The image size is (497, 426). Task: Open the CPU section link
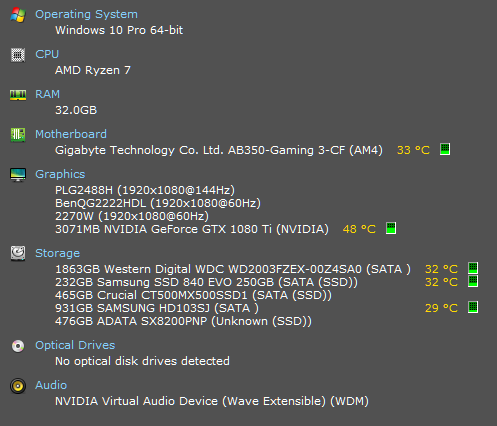point(47,54)
